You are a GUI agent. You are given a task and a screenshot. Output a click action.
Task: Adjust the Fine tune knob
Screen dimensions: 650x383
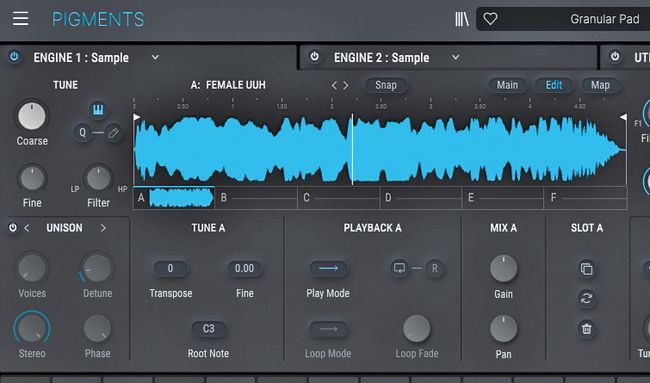point(32,179)
